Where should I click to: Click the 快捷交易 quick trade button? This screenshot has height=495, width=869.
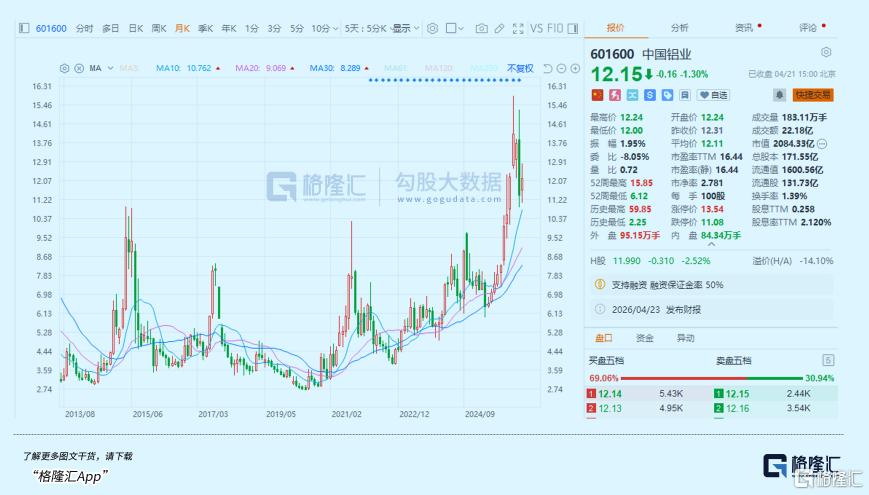pos(812,95)
